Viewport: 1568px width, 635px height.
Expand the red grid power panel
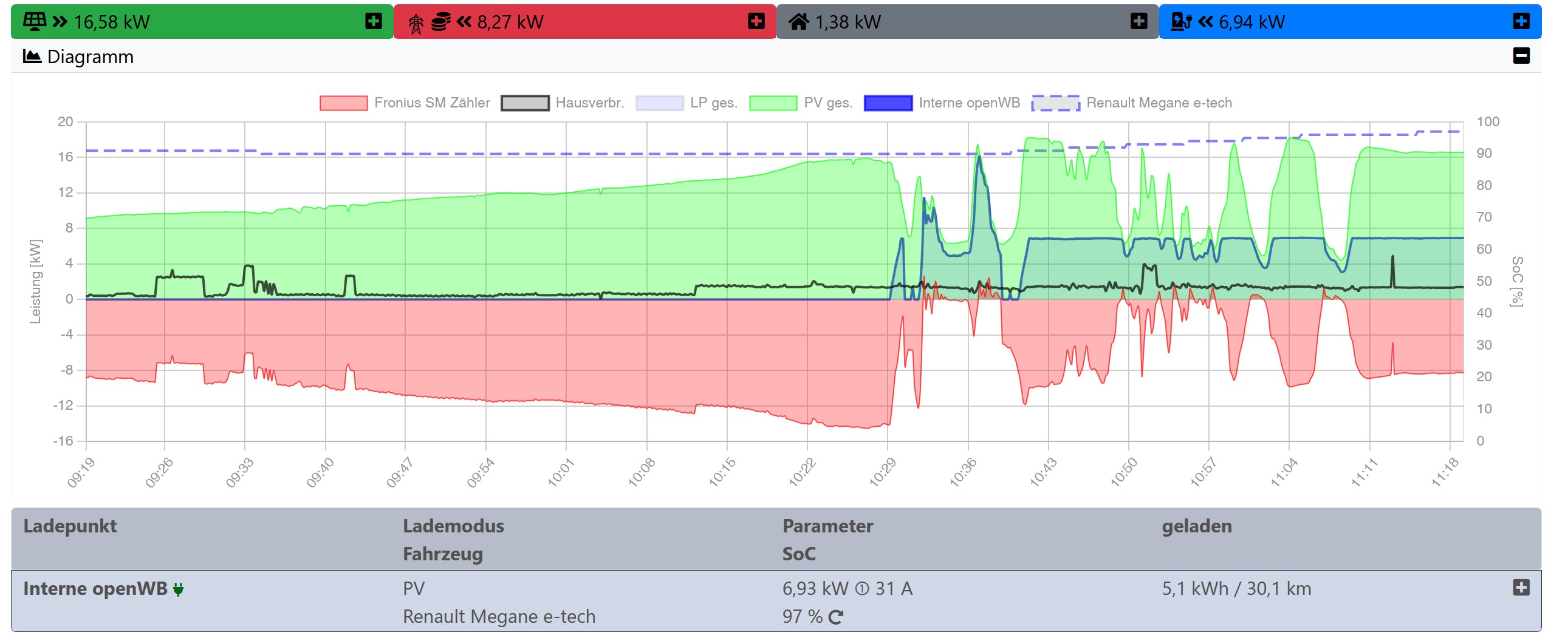(x=756, y=21)
